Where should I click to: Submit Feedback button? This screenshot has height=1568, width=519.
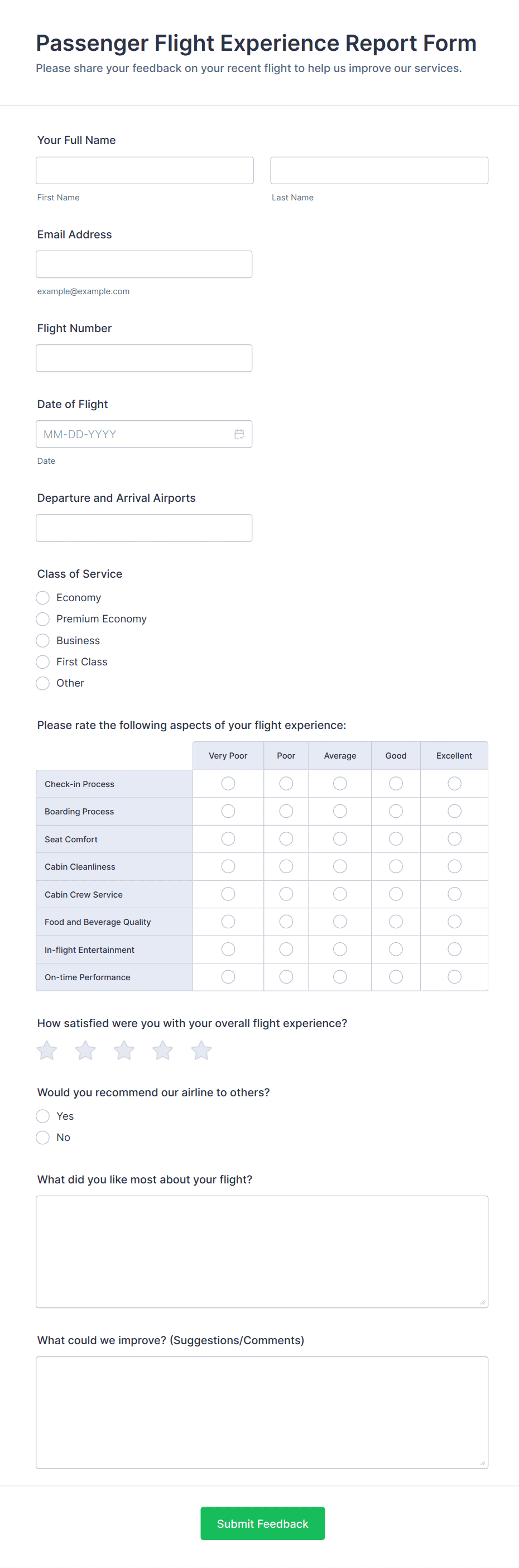click(262, 1523)
